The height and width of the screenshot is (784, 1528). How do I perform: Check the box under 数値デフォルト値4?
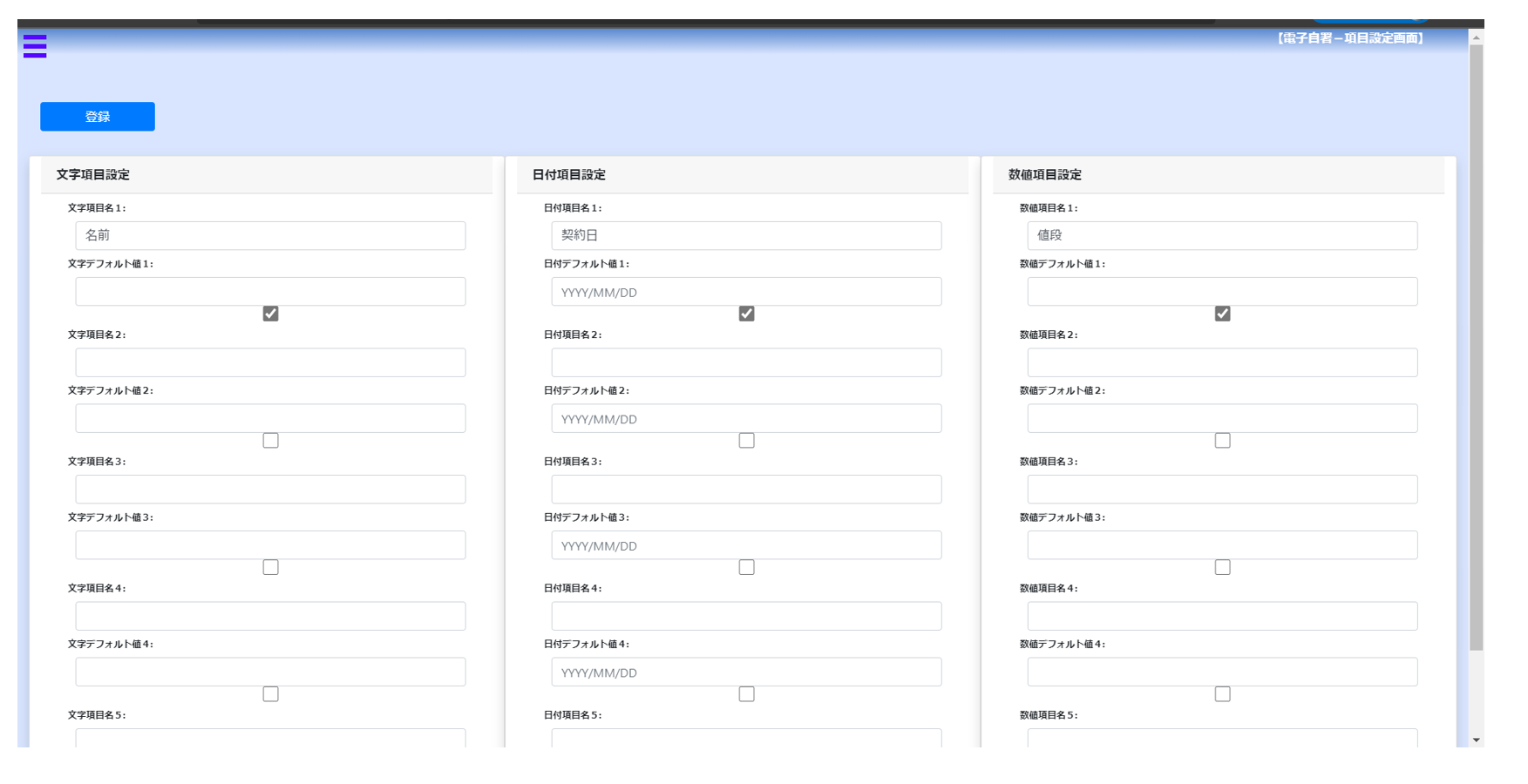pyautogui.click(x=1223, y=694)
